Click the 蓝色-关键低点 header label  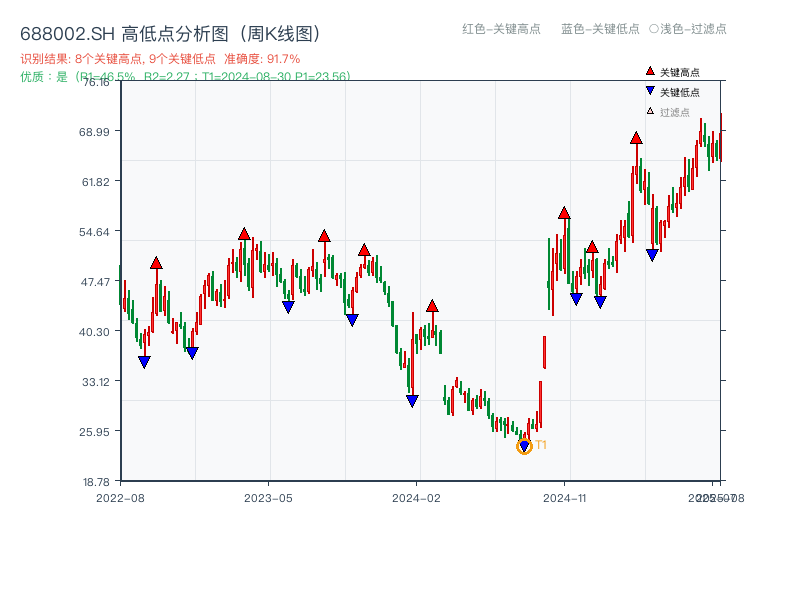pyautogui.click(x=600, y=29)
